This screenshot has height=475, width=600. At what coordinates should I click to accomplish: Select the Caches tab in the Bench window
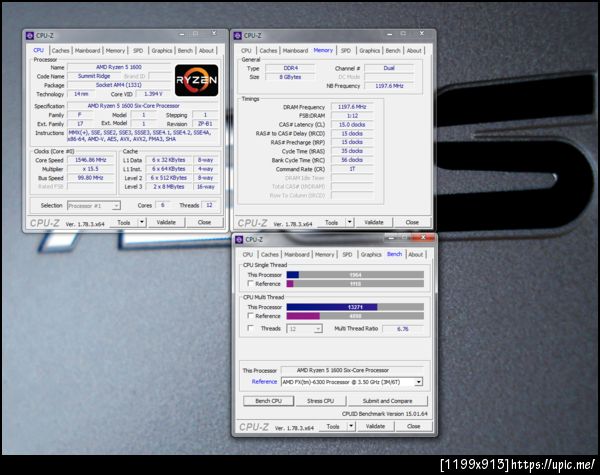point(270,255)
